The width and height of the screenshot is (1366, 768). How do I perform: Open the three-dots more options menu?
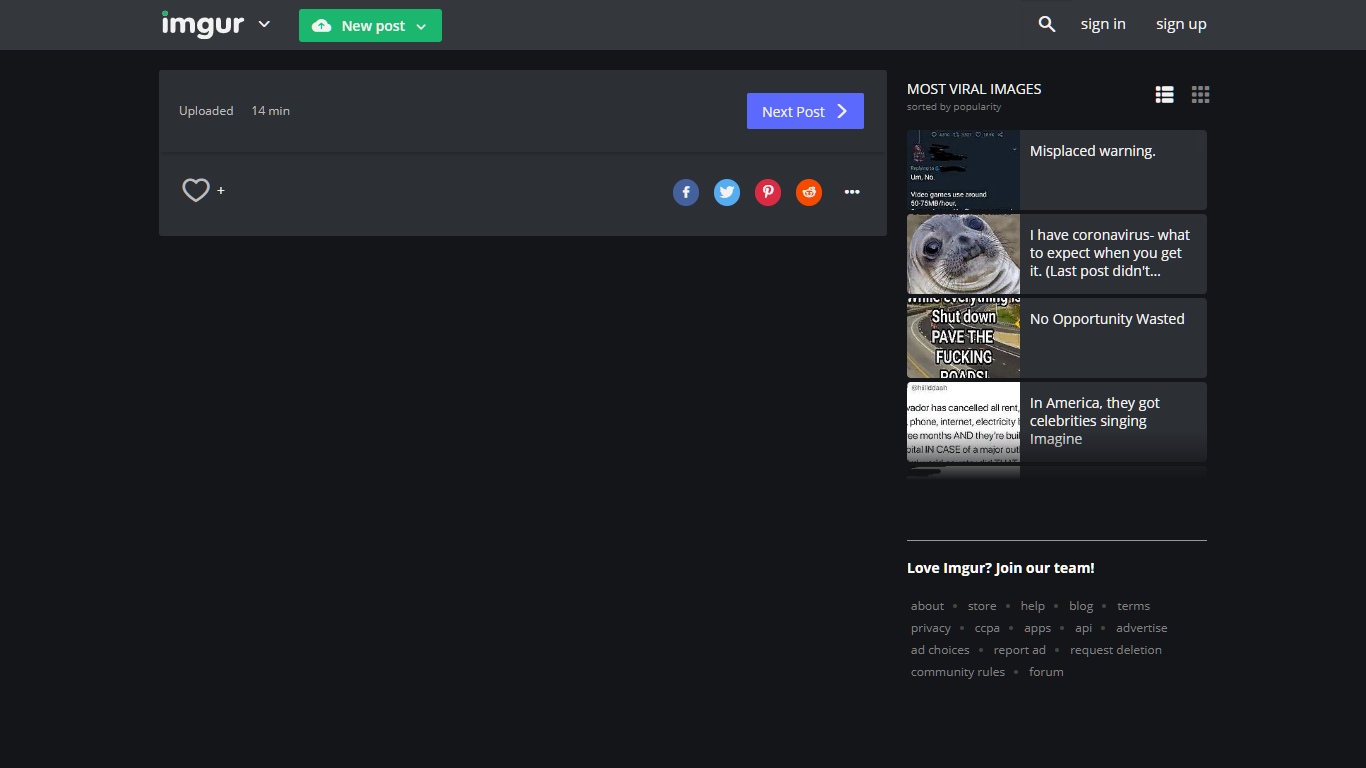(x=852, y=192)
